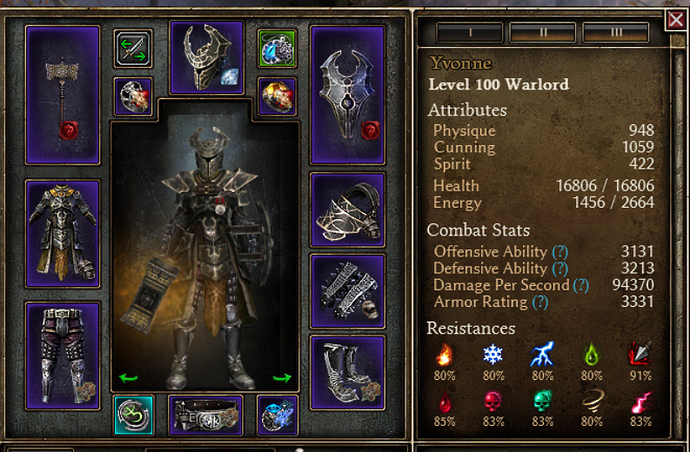Screen dimensions: 690x452
Task: Click the spiked gauntlets slot
Action: point(347,291)
